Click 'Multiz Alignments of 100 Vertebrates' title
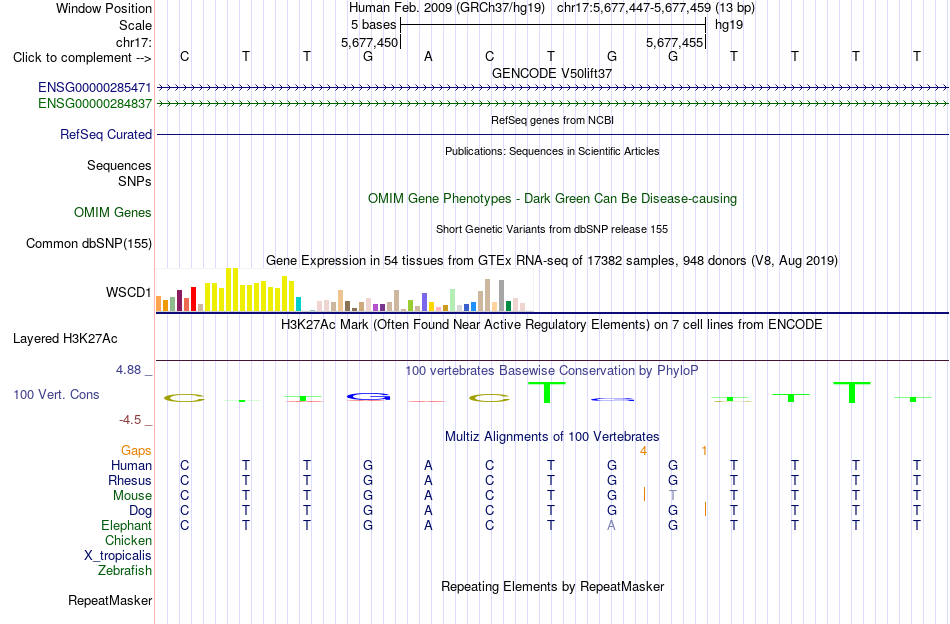Image resolution: width=950 pixels, height=624 pixels. coord(552,436)
